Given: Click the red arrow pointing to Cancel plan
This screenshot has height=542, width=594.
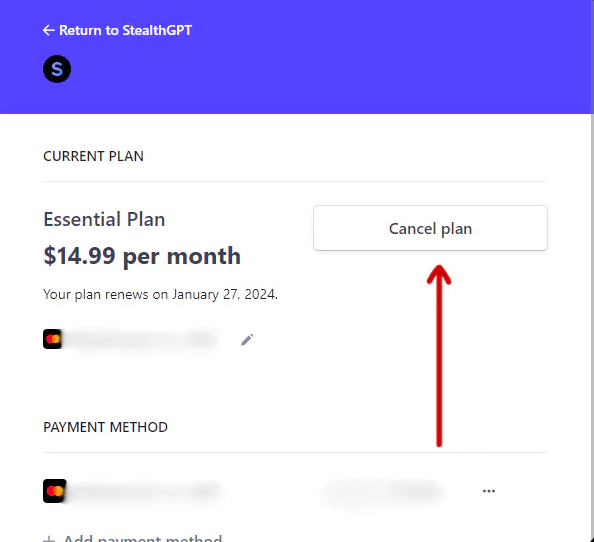Looking at the screenshot, I should click(439, 356).
